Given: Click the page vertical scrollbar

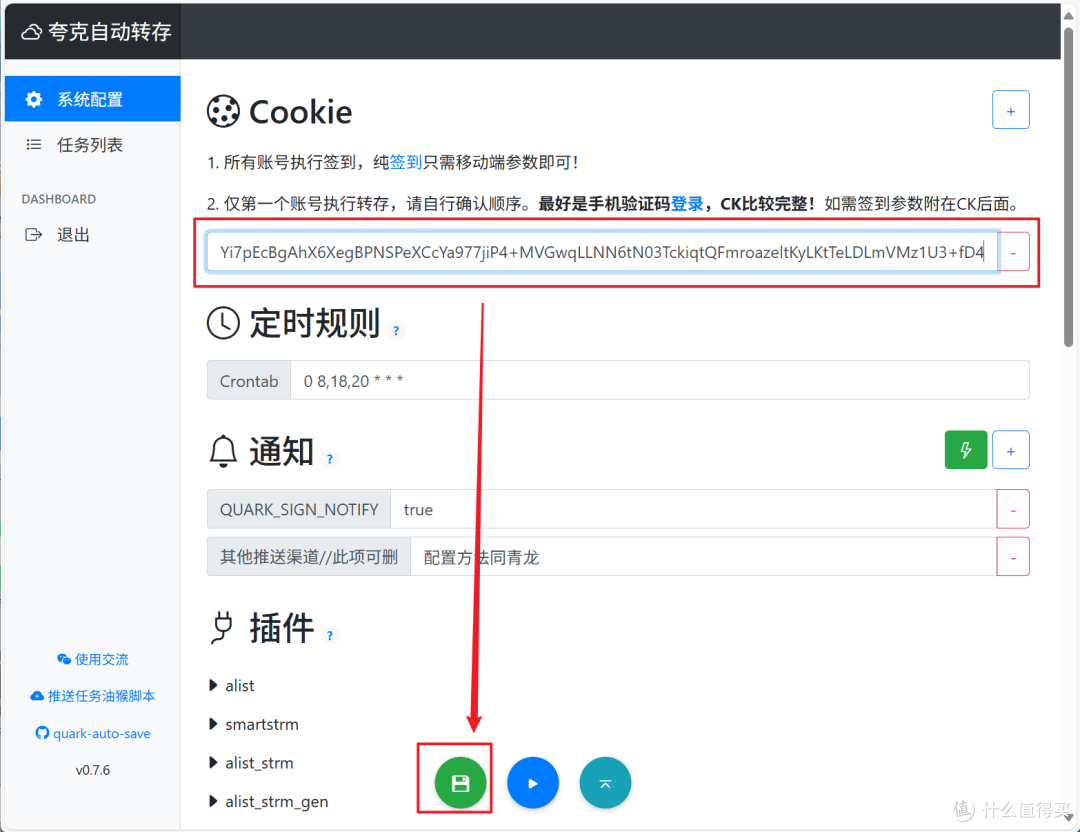Looking at the screenshot, I should (x=1068, y=186).
